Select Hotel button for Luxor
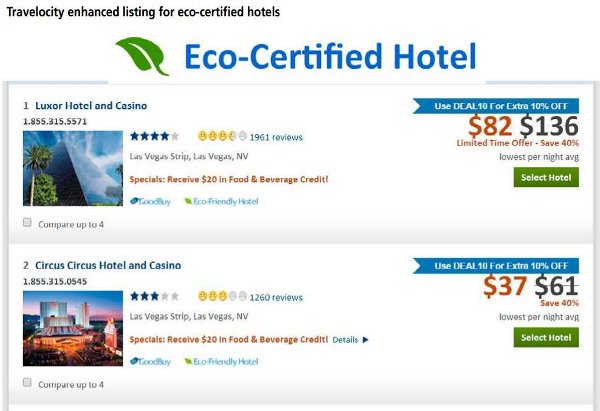Viewport: 600px width, 411px height. (546, 178)
